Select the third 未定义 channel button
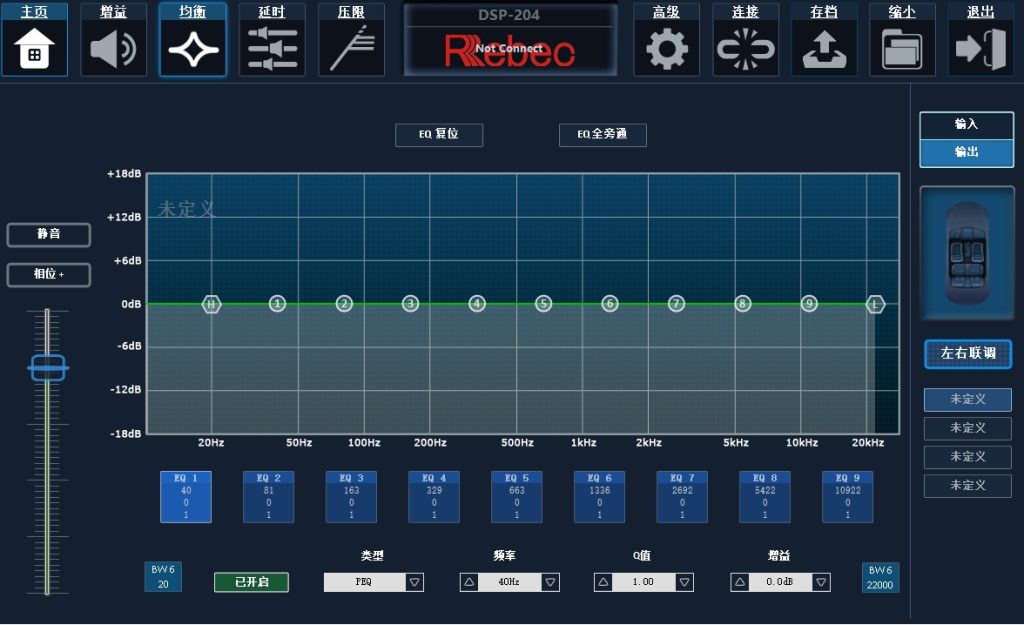 pos(968,457)
